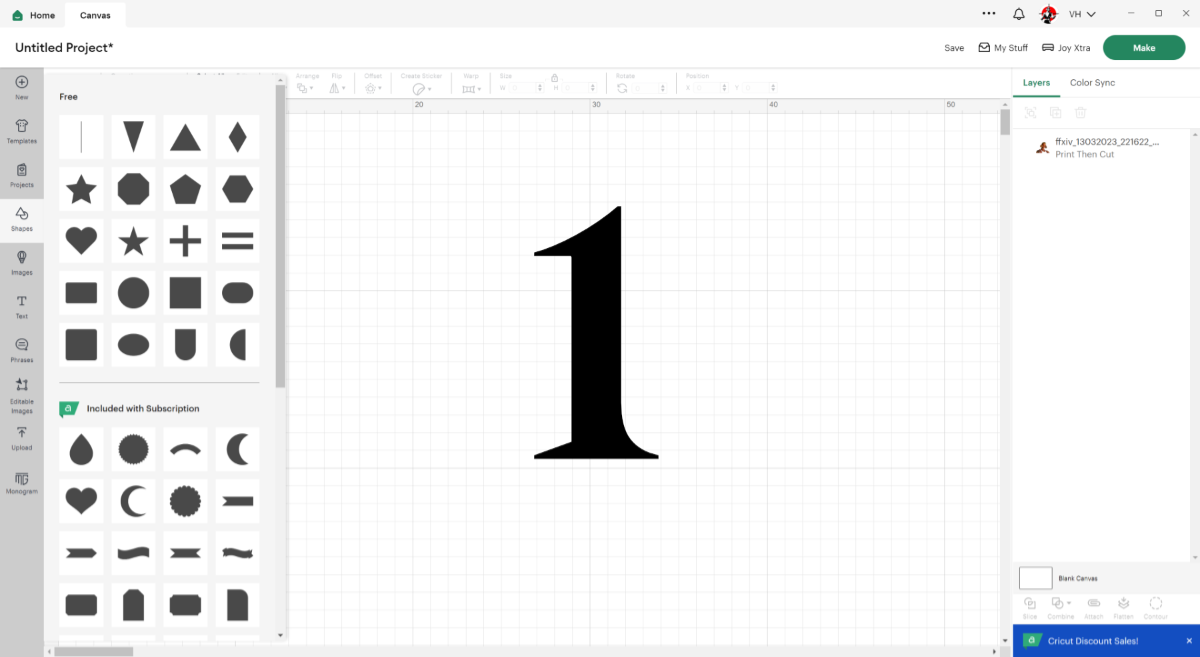The height and width of the screenshot is (657, 1200).
Task: Click Save in the header
Action: coord(954,48)
